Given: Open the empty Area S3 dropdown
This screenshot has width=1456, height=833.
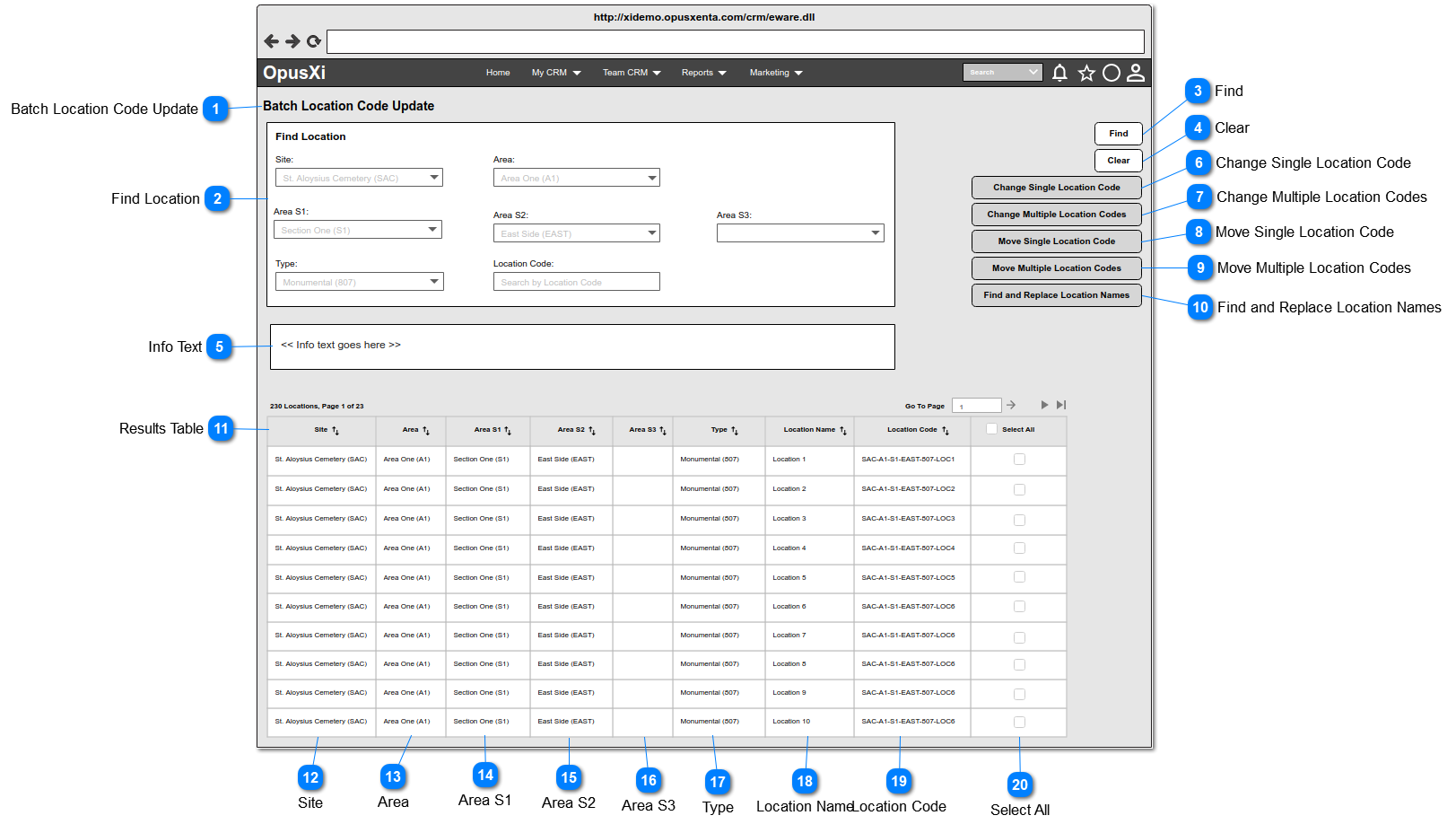Looking at the screenshot, I should (x=800, y=233).
